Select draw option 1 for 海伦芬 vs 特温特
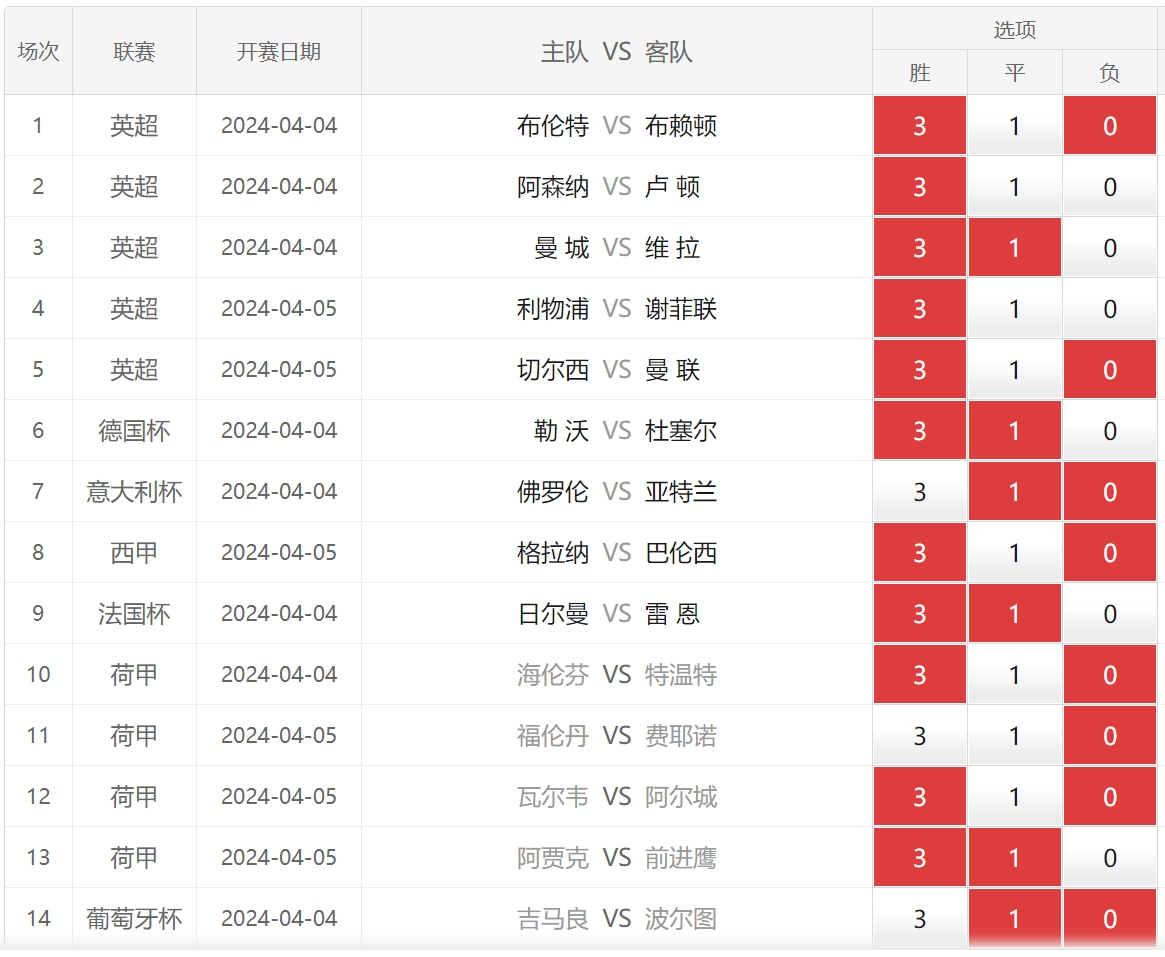 tap(1015, 674)
